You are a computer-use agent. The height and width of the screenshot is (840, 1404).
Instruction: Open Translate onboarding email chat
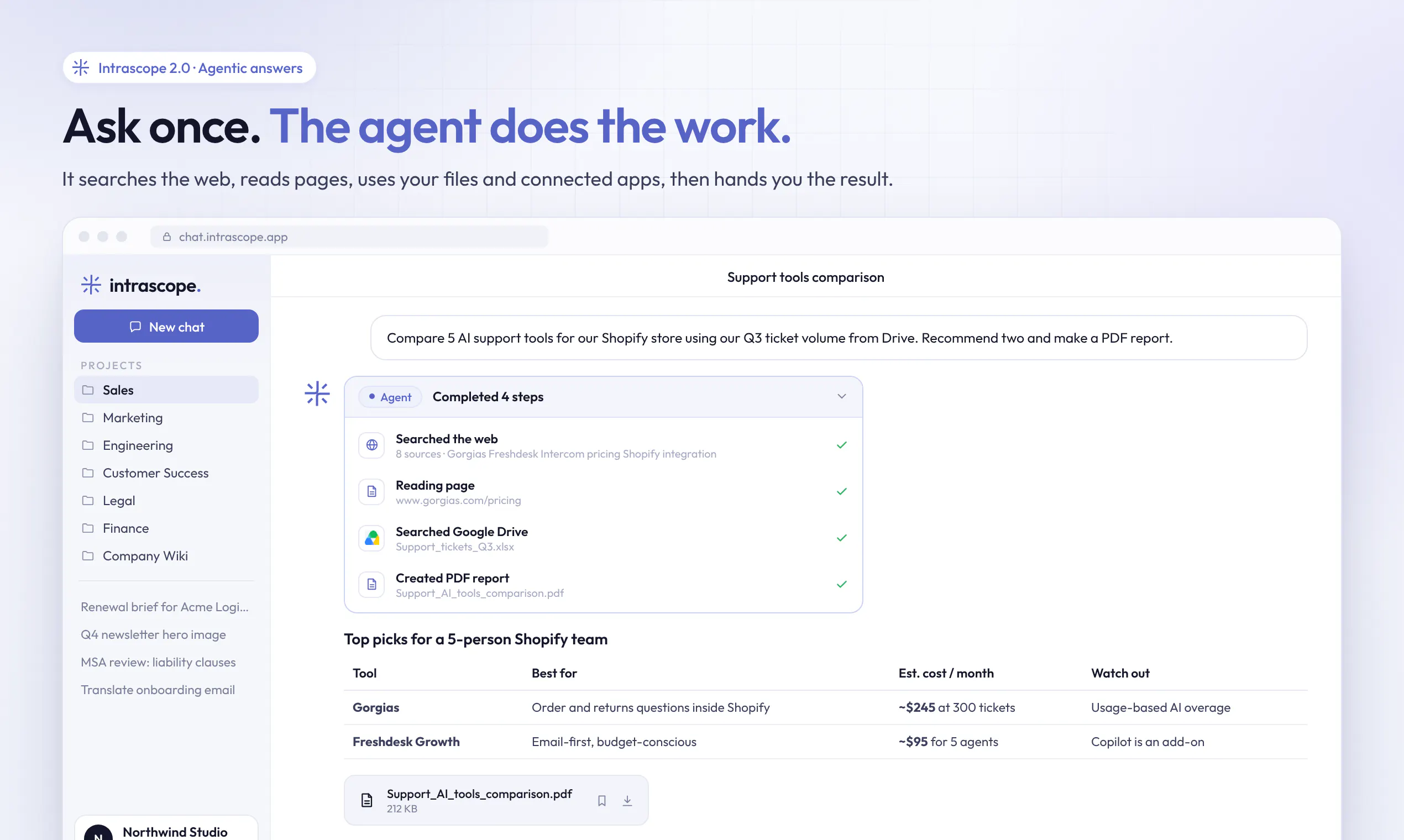point(158,690)
